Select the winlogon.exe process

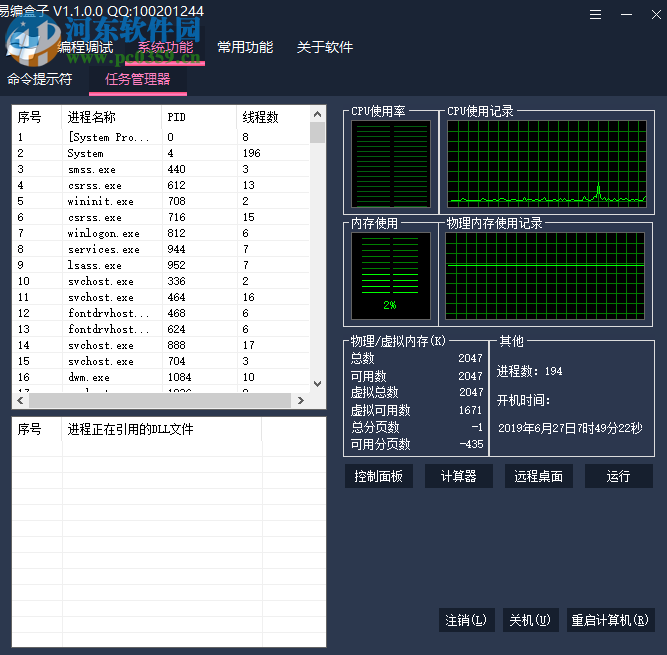tap(161, 233)
